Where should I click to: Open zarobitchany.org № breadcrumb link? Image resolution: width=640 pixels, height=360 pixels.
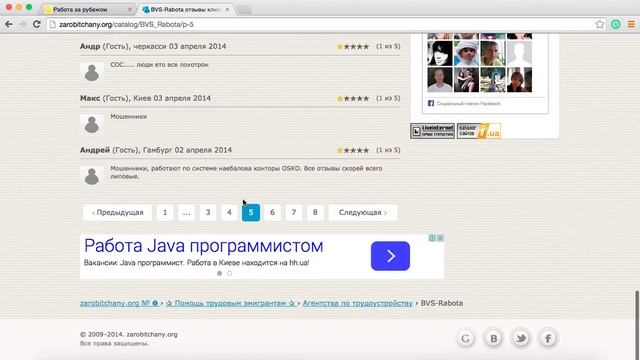click(119, 303)
